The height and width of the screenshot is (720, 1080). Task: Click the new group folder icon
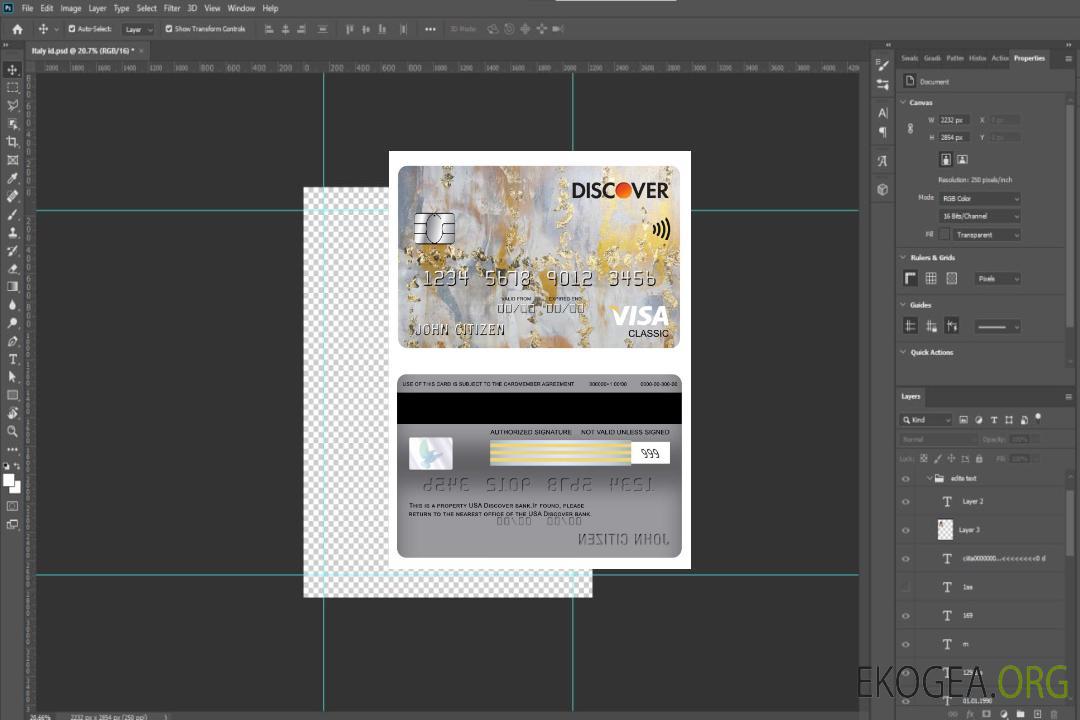click(x=1020, y=714)
